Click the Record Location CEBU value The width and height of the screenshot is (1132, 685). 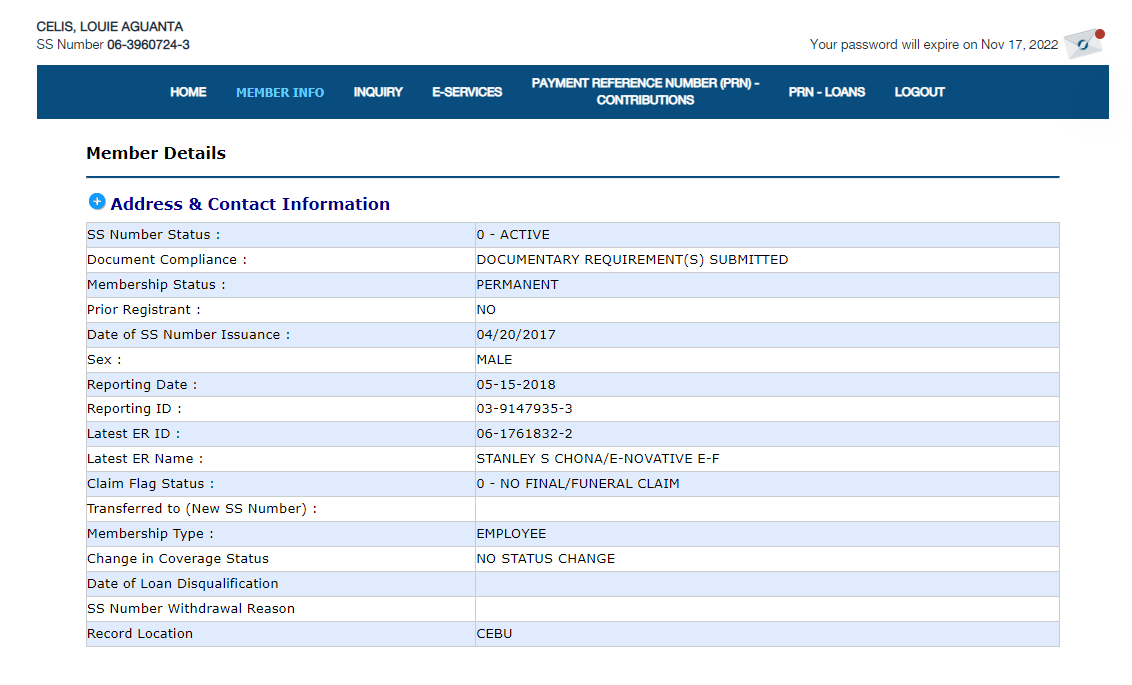[494, 634]
